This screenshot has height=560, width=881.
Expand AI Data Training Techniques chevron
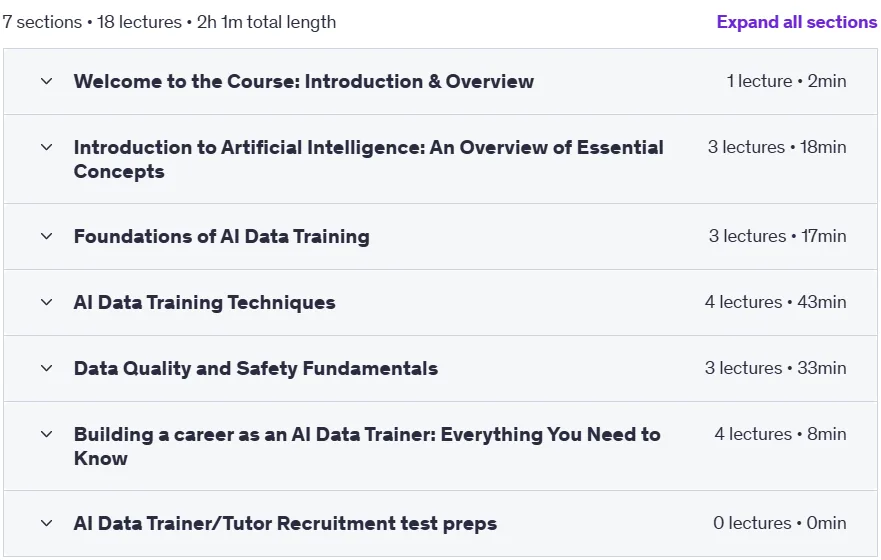coord(47,303)
